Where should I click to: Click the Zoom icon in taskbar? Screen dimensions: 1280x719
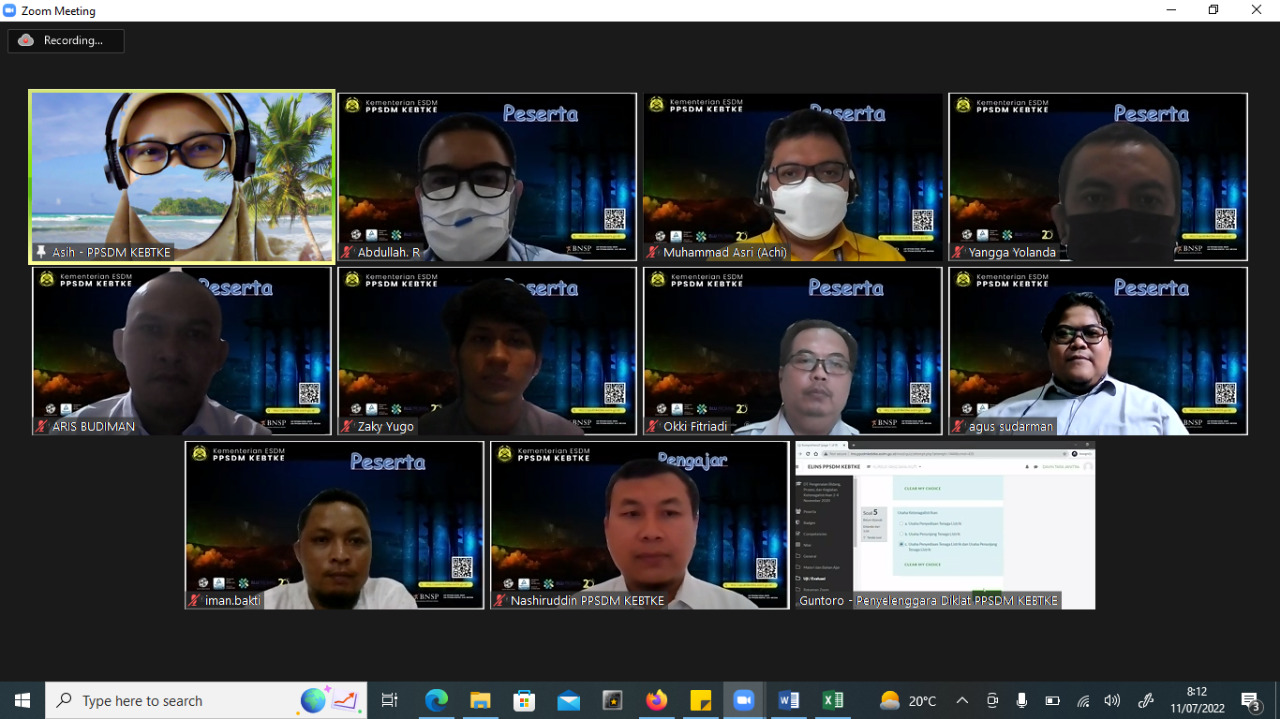743,700
